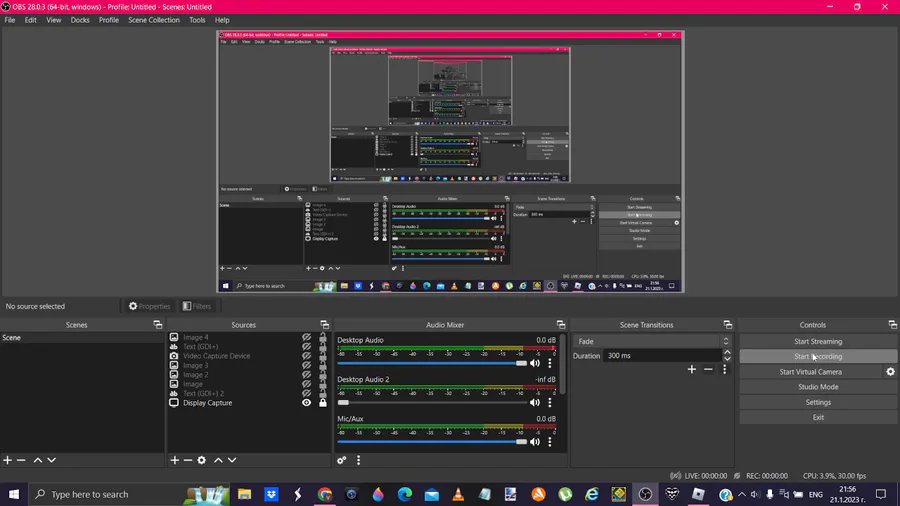The width and height of the screenshot is (900, 506).
Task: Open the Tools menu
Action: 197,20
